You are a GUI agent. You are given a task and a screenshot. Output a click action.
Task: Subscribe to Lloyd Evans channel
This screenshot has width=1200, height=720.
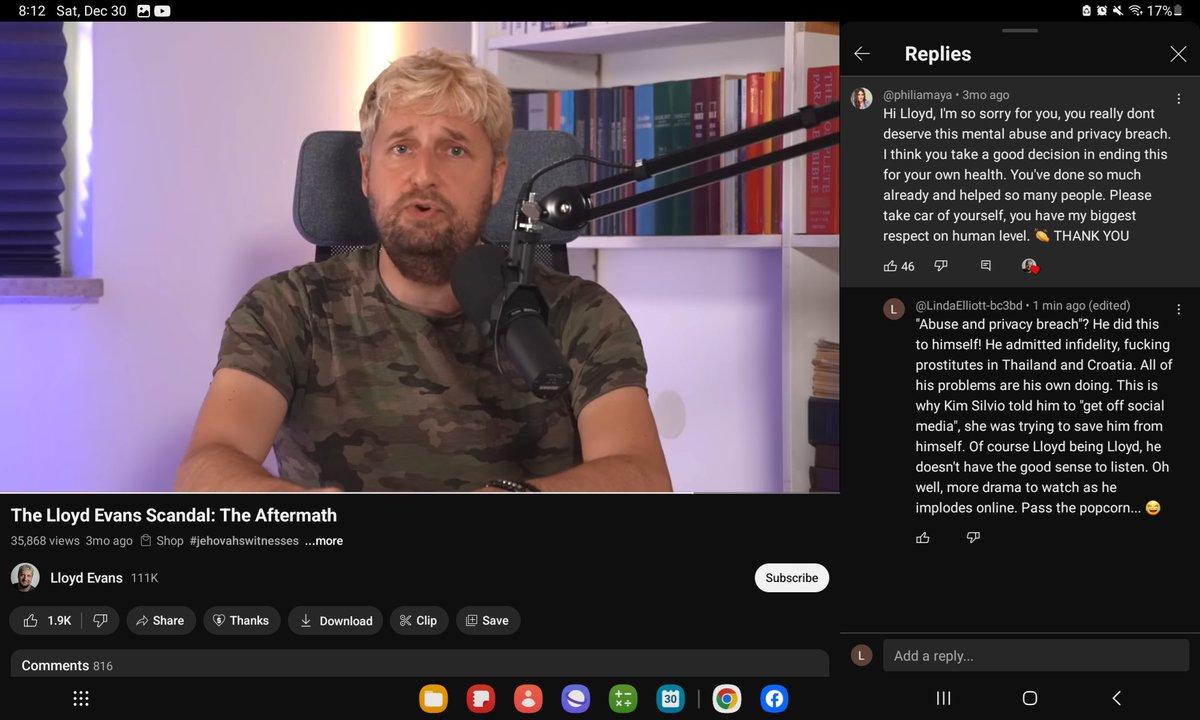point(792,578)
